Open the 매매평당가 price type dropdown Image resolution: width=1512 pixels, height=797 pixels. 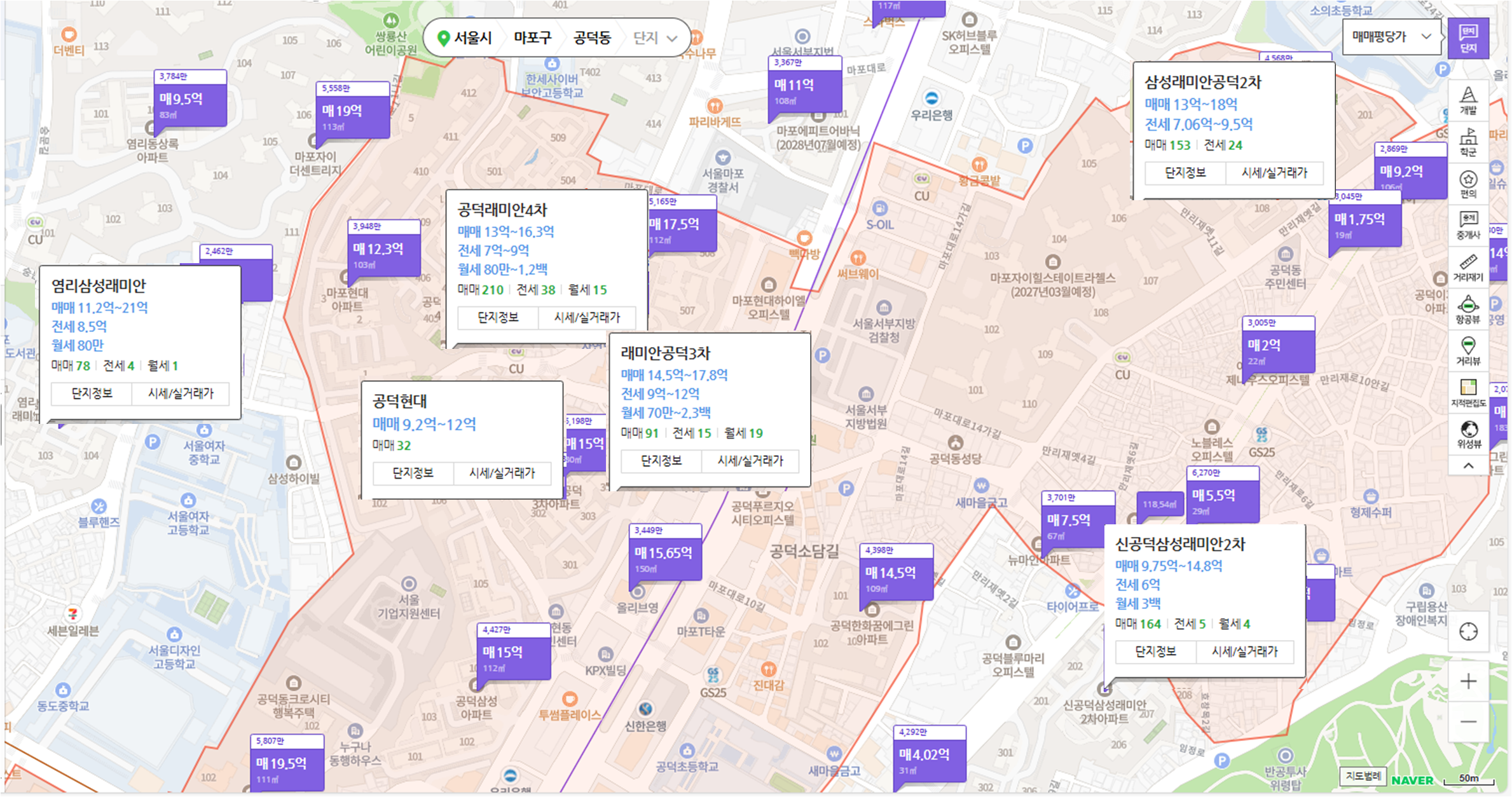tap(1391, 37)
